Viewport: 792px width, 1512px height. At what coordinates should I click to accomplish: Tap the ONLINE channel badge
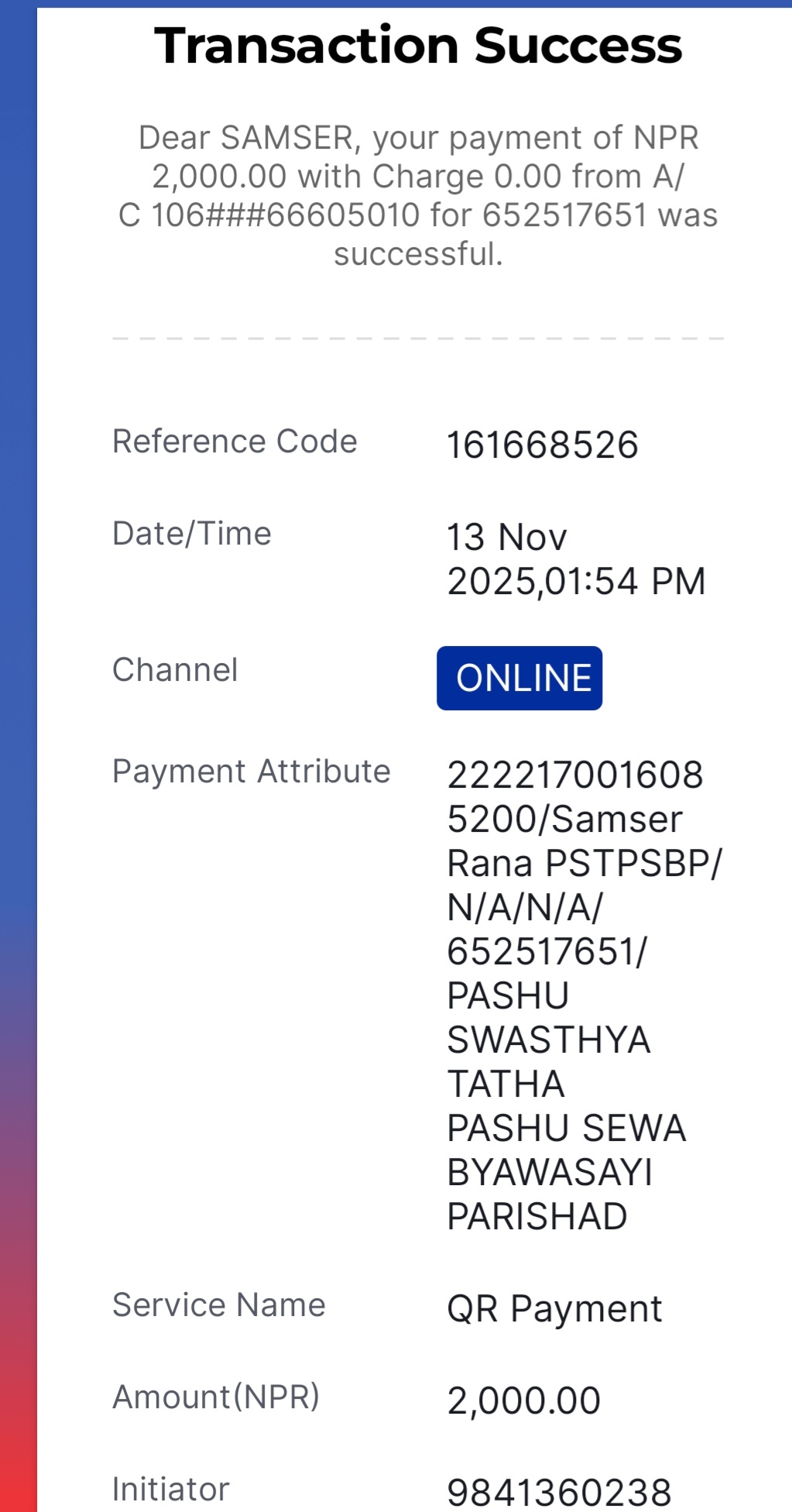click(519, 678)
